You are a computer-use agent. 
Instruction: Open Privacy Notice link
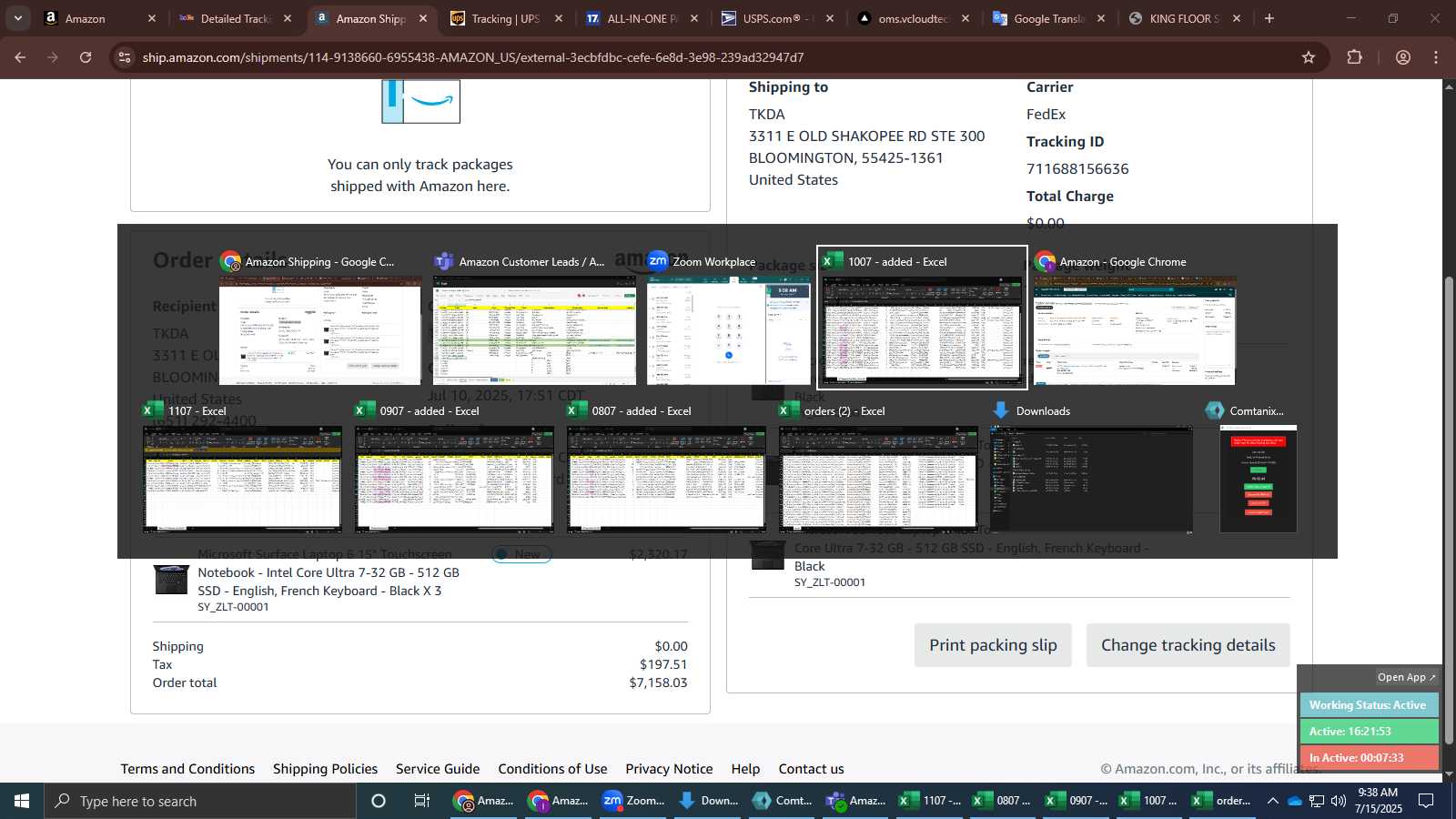click(669, 769)
